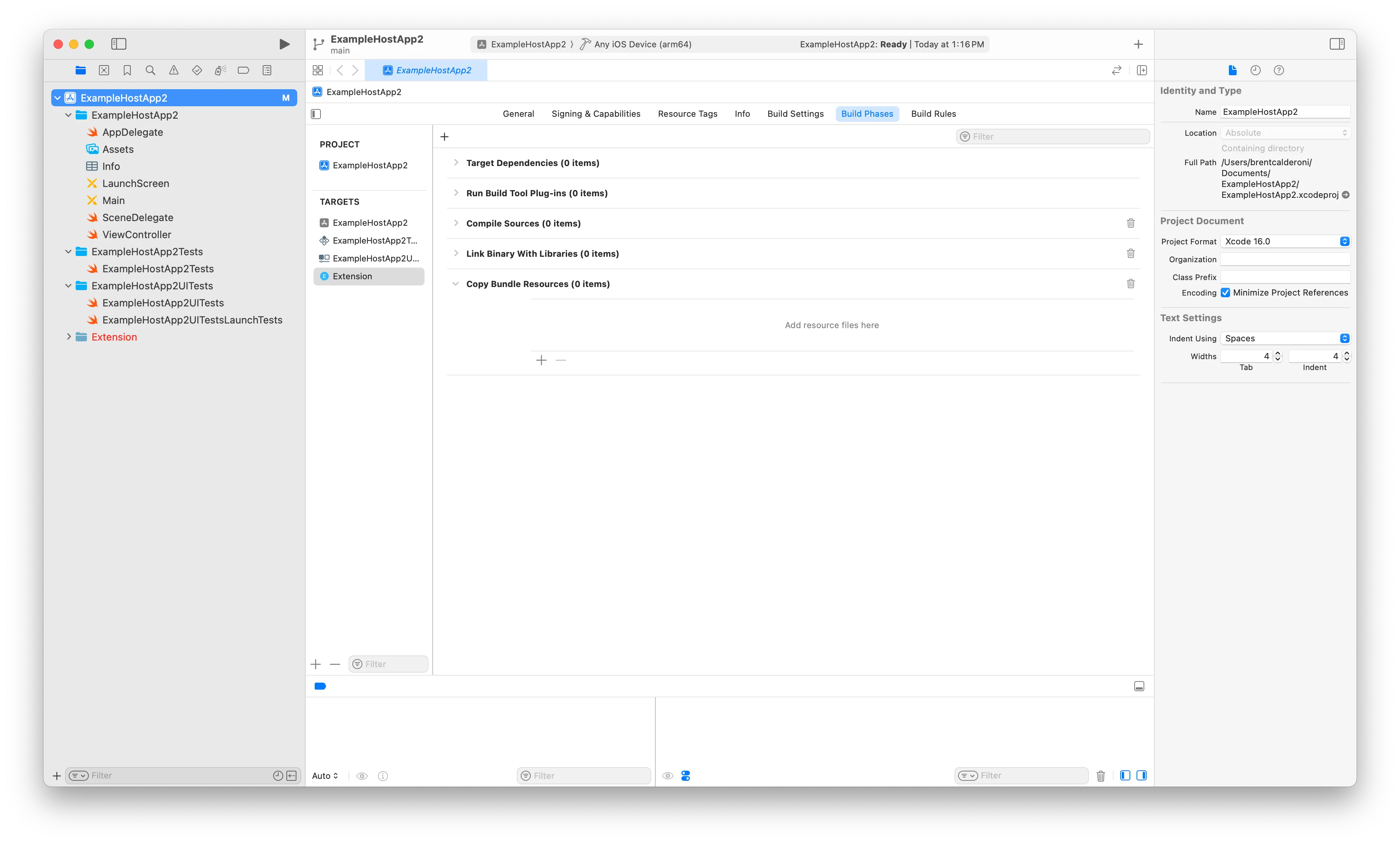Add a new build phase with plus icon
Image resolution: width=1400 pixels, height=844 pixels.
(x=444, y=137)
